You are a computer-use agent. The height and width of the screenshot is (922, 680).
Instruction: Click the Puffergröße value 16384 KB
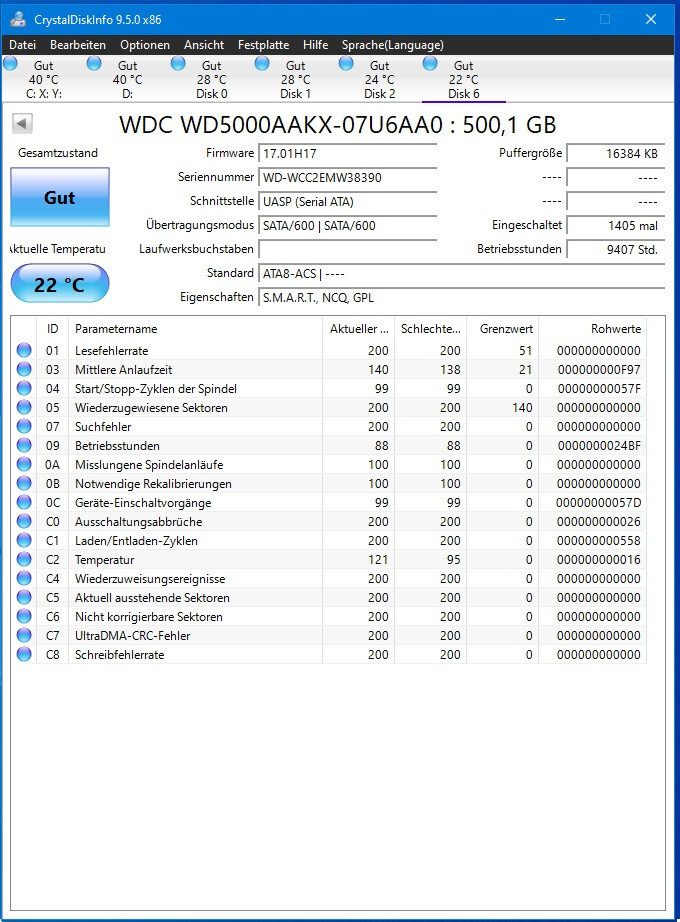616,153
